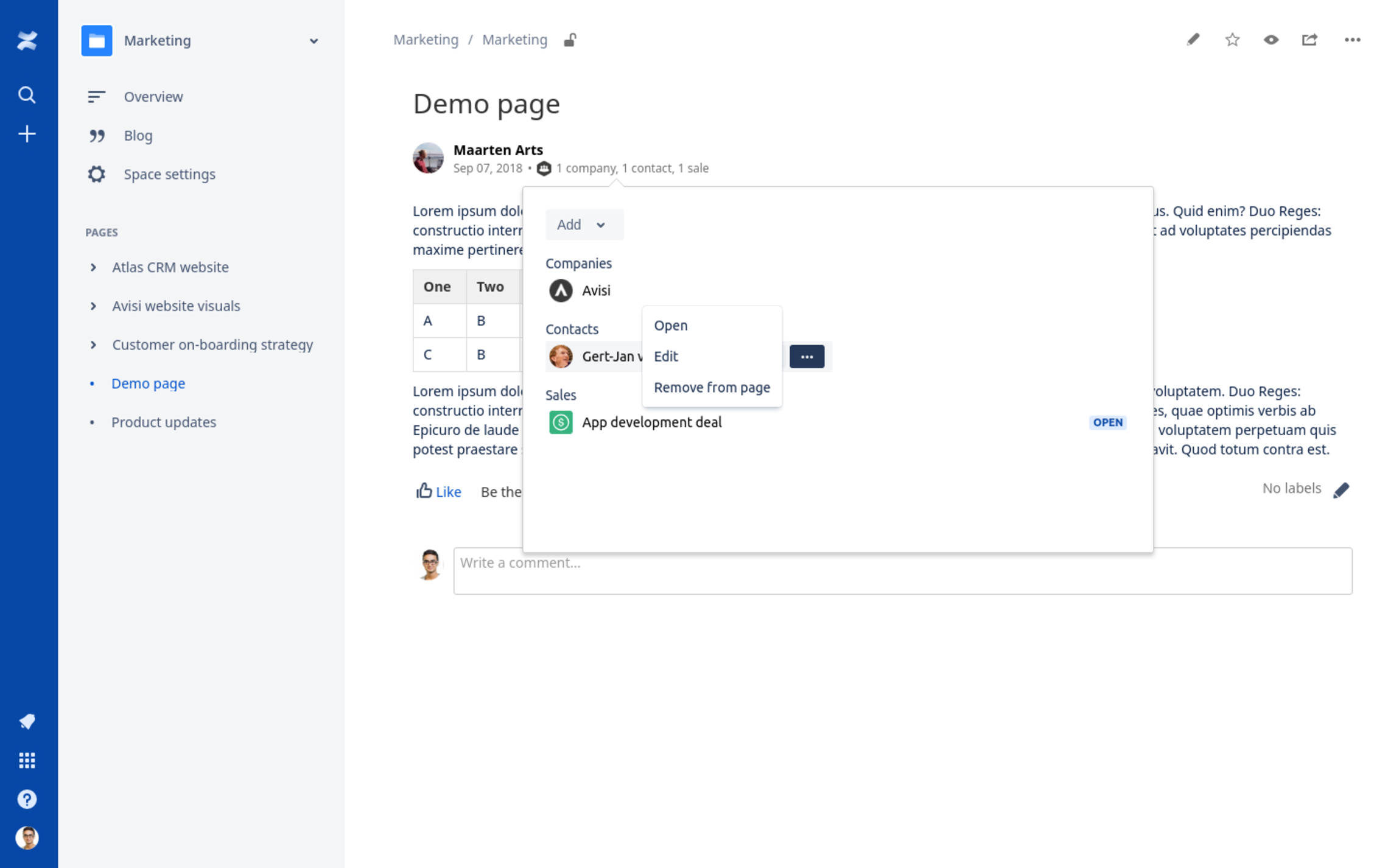Click No labels text
This screenshot has height=868, width=1388.
coord(1291,488)
